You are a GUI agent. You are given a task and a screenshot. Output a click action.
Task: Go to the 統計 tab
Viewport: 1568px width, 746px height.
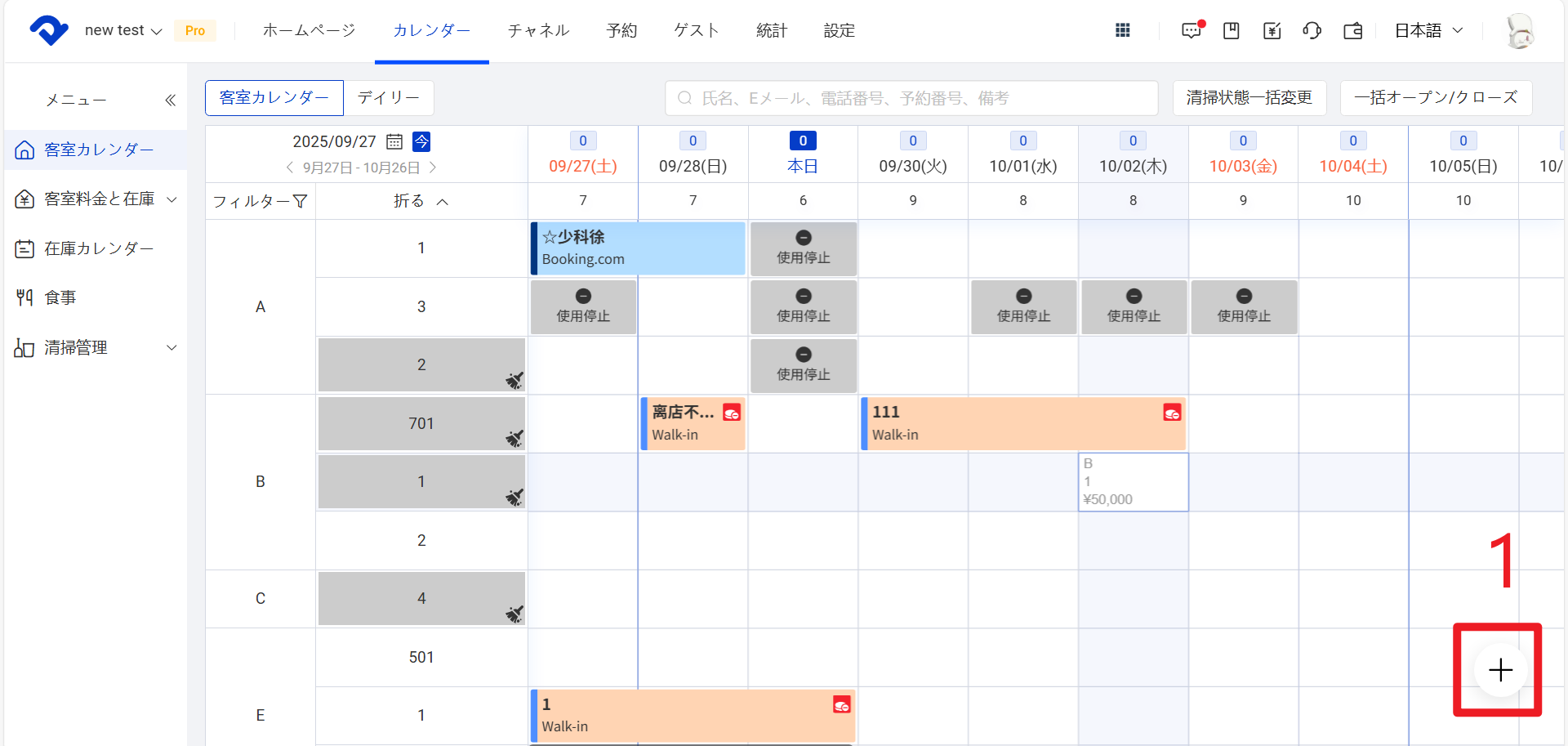771,30
